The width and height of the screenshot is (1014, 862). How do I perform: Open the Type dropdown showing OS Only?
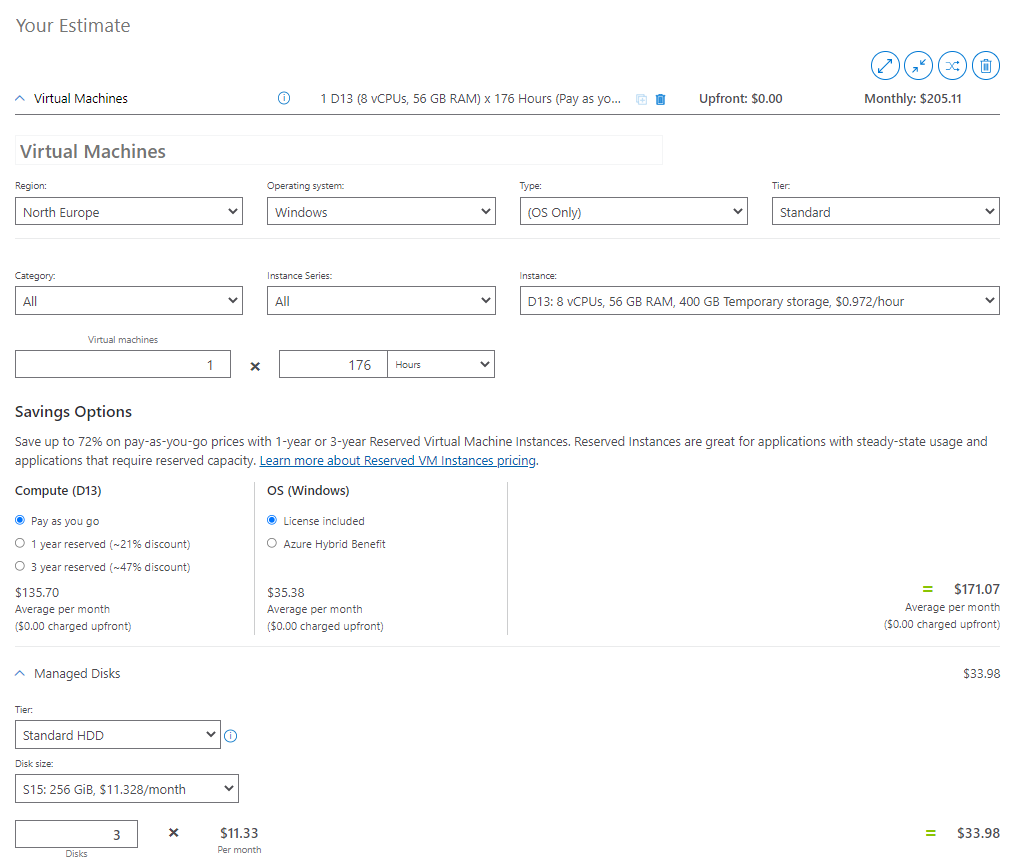tap(634, 211)
